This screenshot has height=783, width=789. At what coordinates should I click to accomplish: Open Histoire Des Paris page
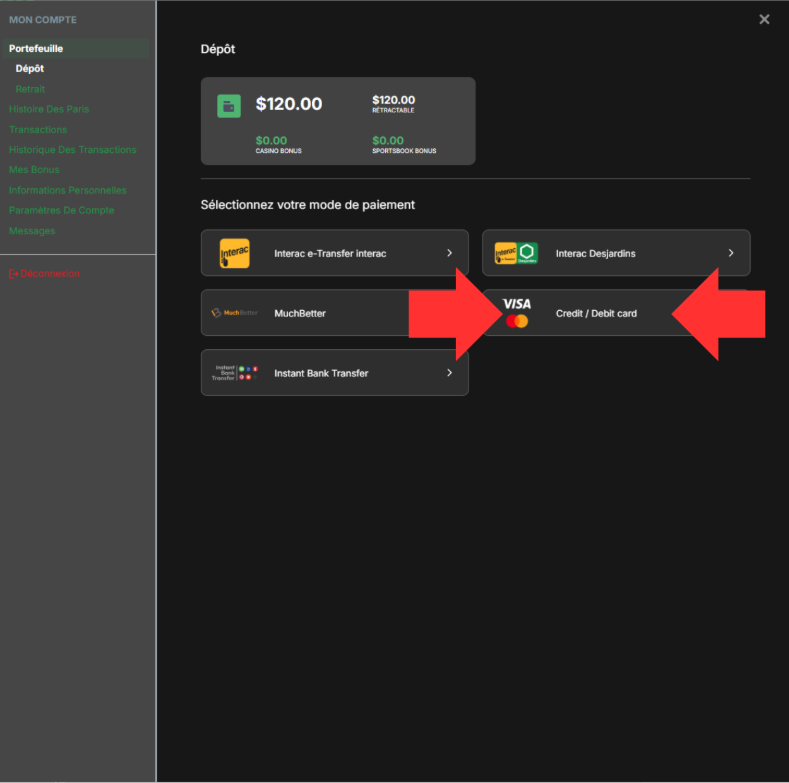(49, 109)
